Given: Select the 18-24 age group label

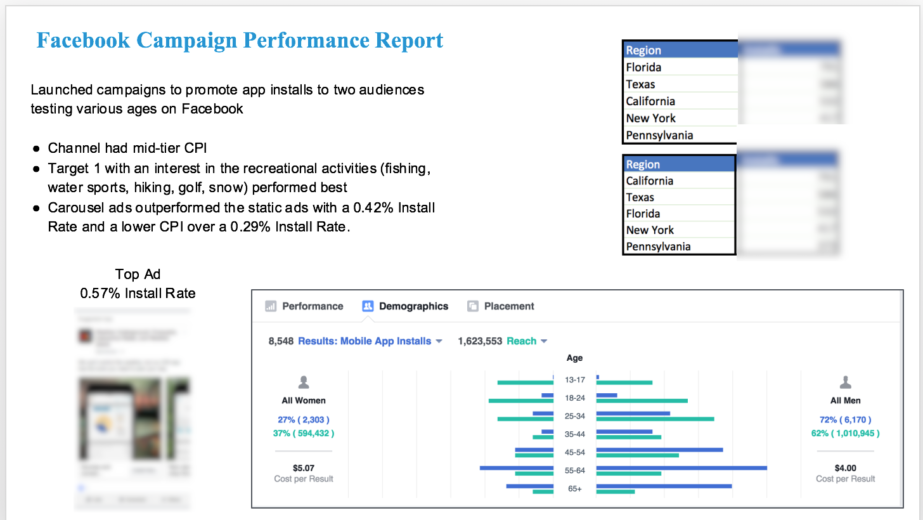Looking at the screenshot, I should 575,398.
